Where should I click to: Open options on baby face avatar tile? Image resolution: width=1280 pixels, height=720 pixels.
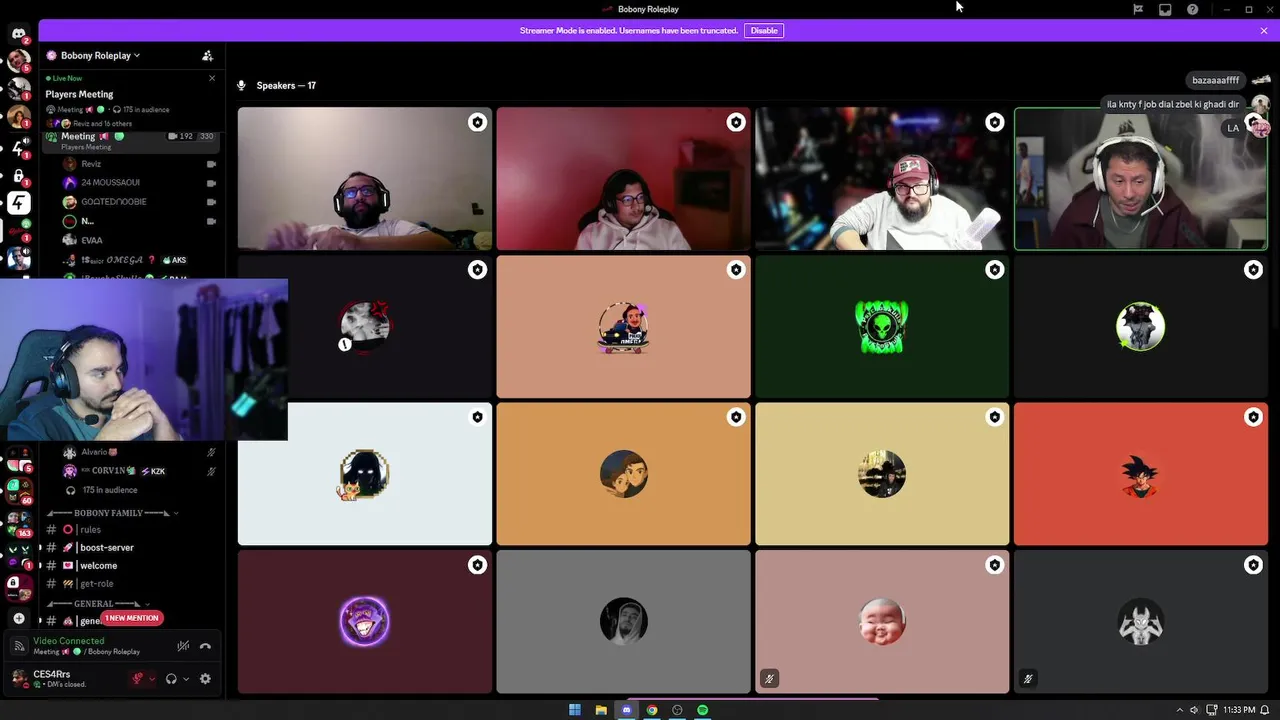(x=994, y=565)
